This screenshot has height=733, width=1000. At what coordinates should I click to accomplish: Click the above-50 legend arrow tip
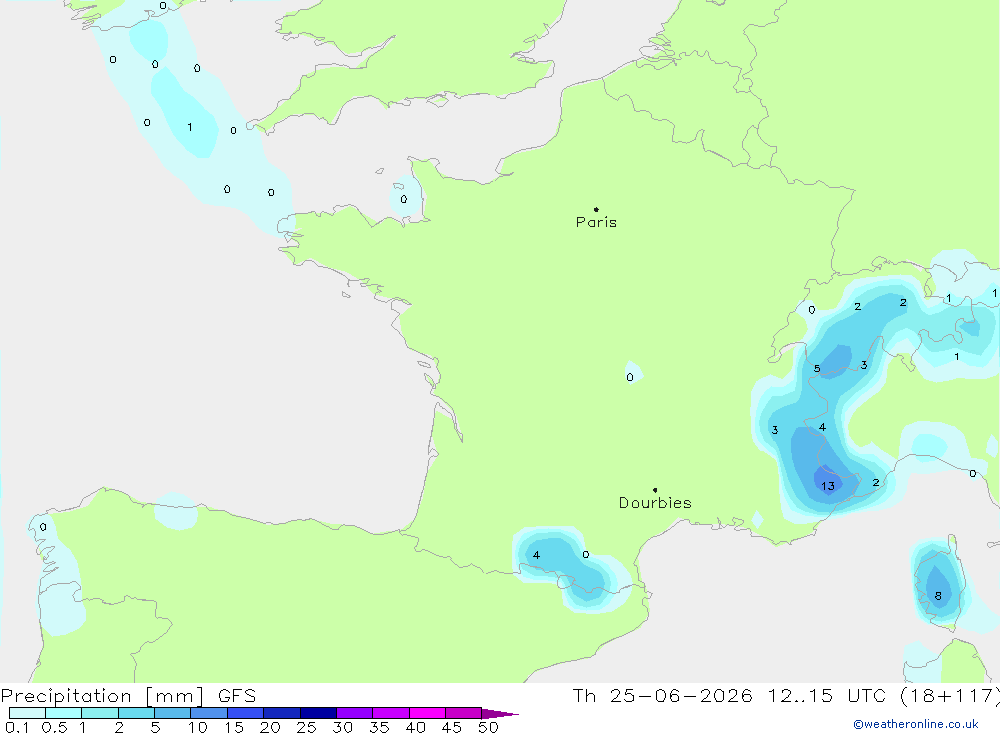[x=501, y=714]
